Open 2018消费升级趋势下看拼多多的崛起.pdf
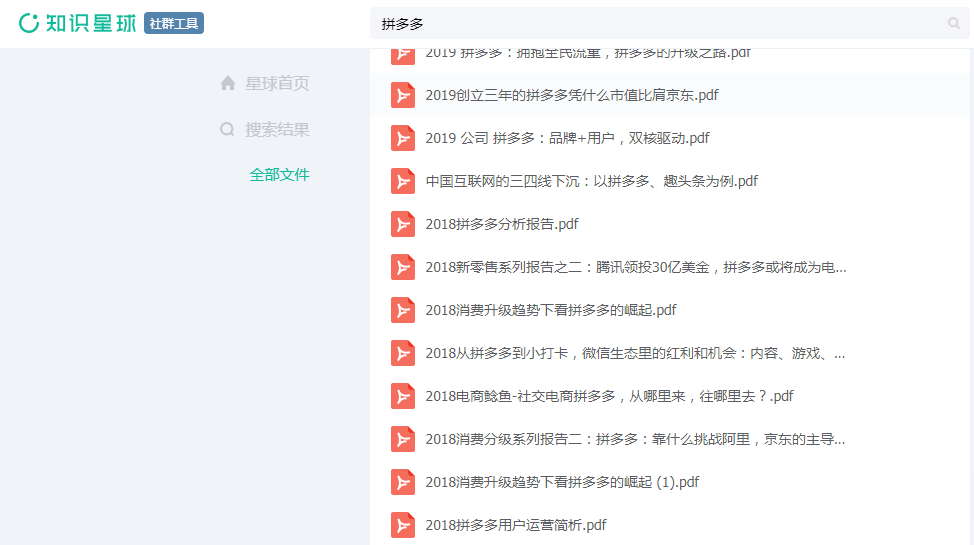This screenshot has height=545, width=974. coord(551,310)
